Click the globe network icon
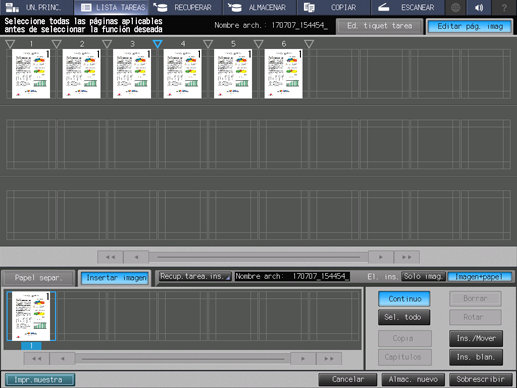Screen dimensions: 517x388 click(455, 7)
